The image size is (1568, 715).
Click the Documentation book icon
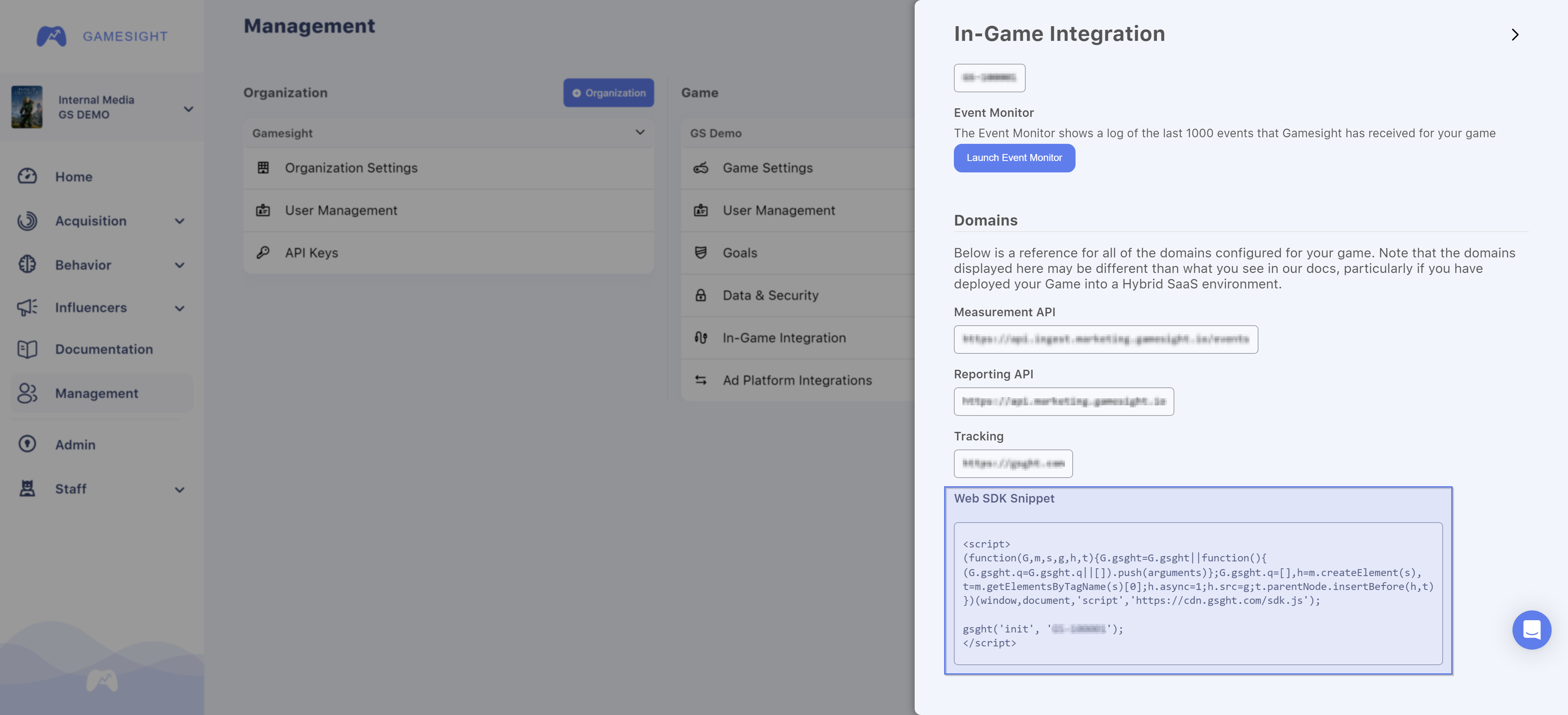point(27,349)
